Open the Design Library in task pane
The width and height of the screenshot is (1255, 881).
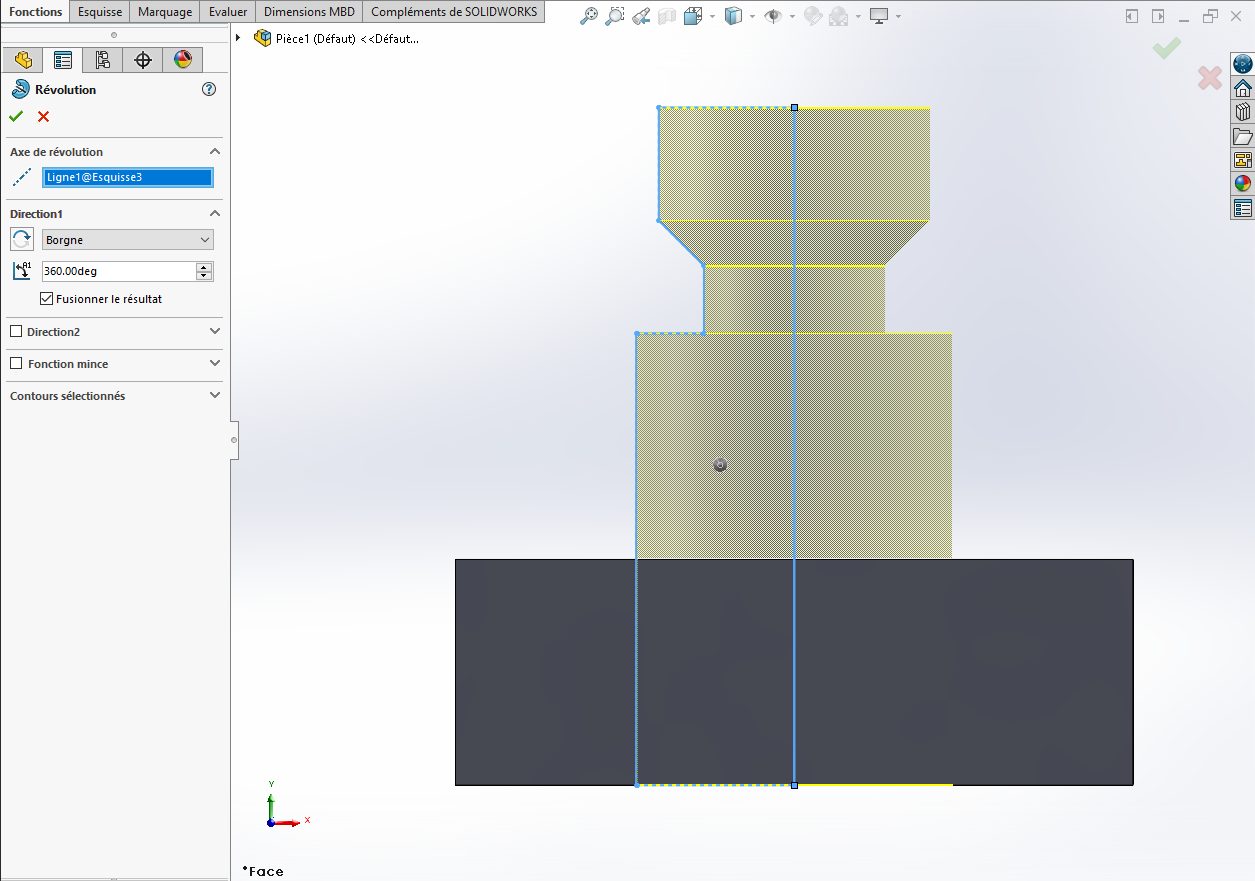[x=1242, y=112]
